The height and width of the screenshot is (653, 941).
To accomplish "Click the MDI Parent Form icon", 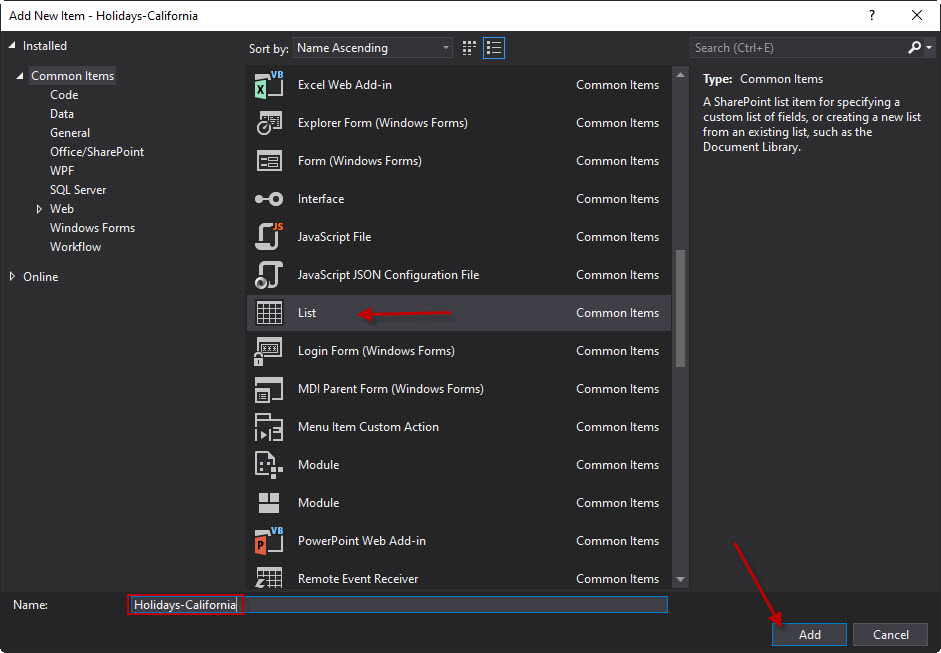I will (268, 389).
